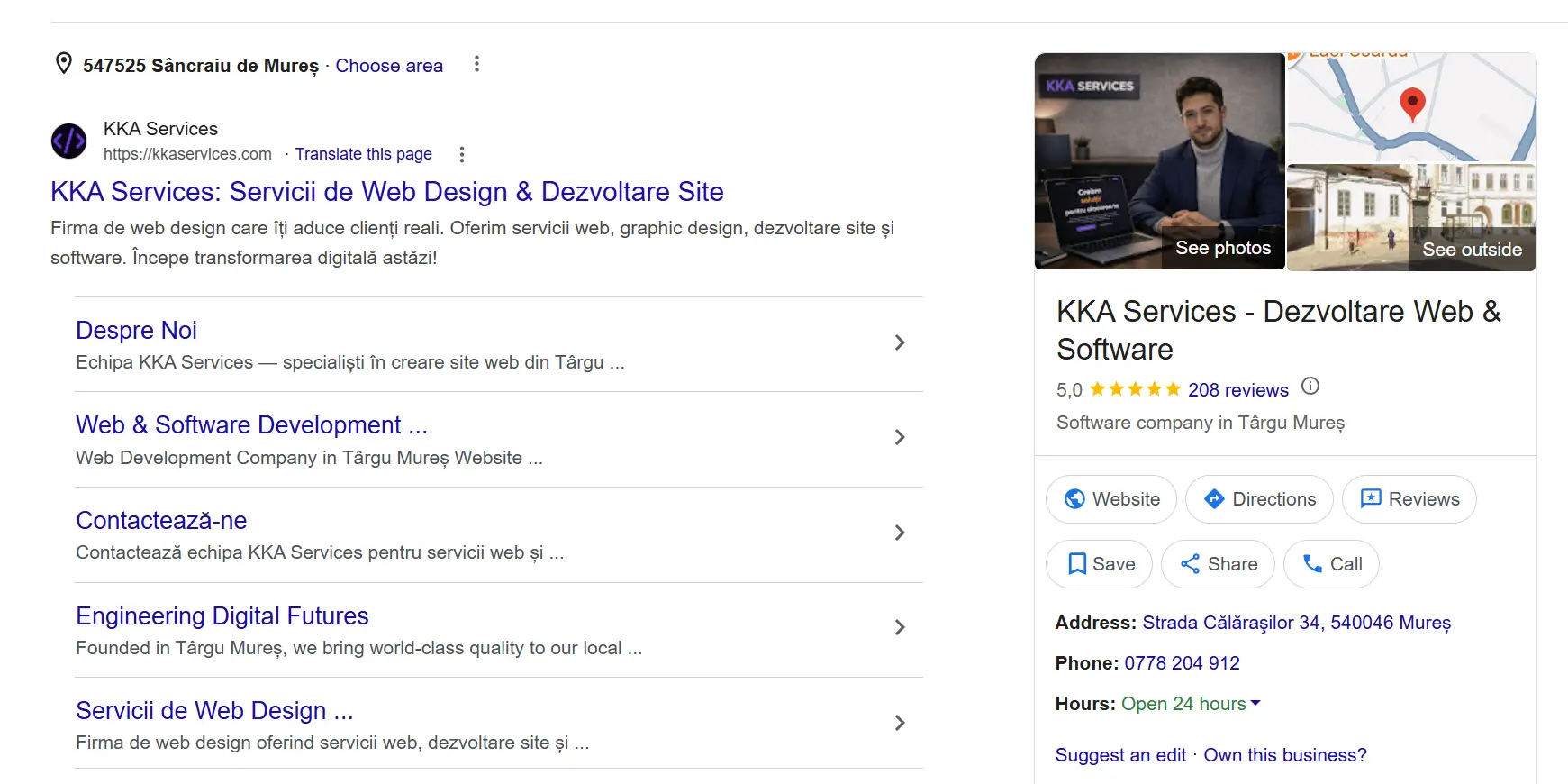Click the Website button
The image size is (1568, 784).
tap(1111, 499)
